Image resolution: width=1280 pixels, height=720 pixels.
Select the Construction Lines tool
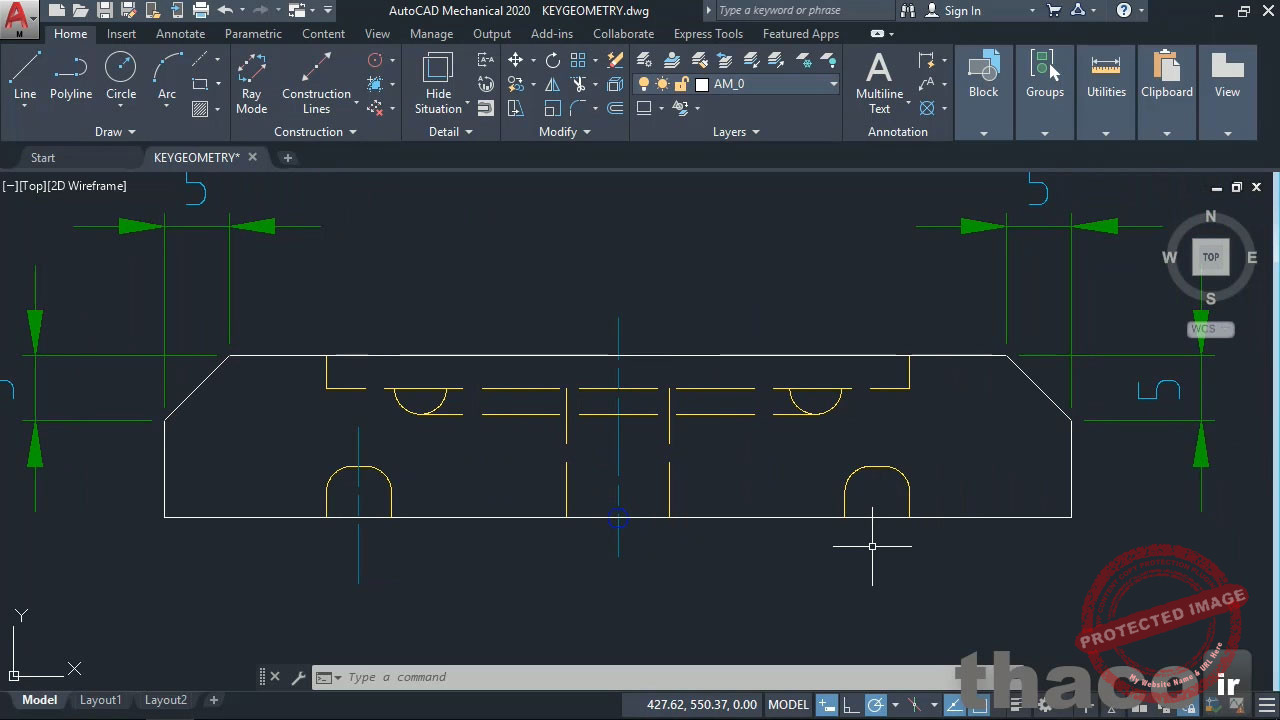pyautogui.click(x=316, y=84)
